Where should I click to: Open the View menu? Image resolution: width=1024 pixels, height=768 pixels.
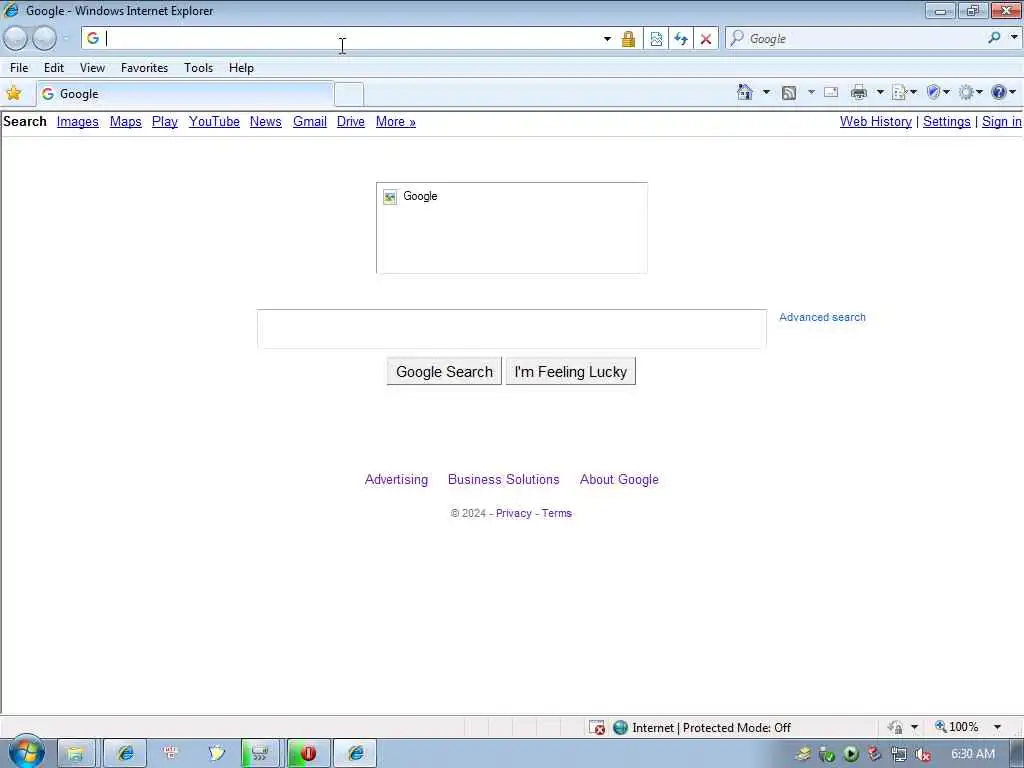tap(92, 68)
